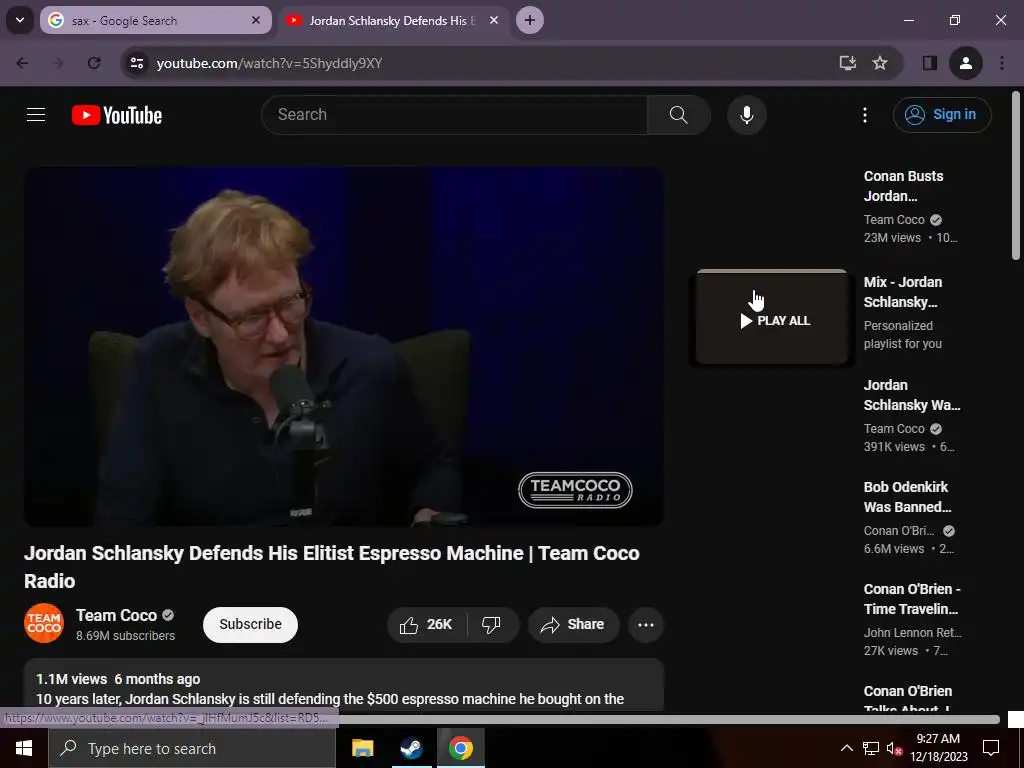Open the YouTube hamburger guide menu
This screenshot has height=768, width=1024.
point(36,115)
